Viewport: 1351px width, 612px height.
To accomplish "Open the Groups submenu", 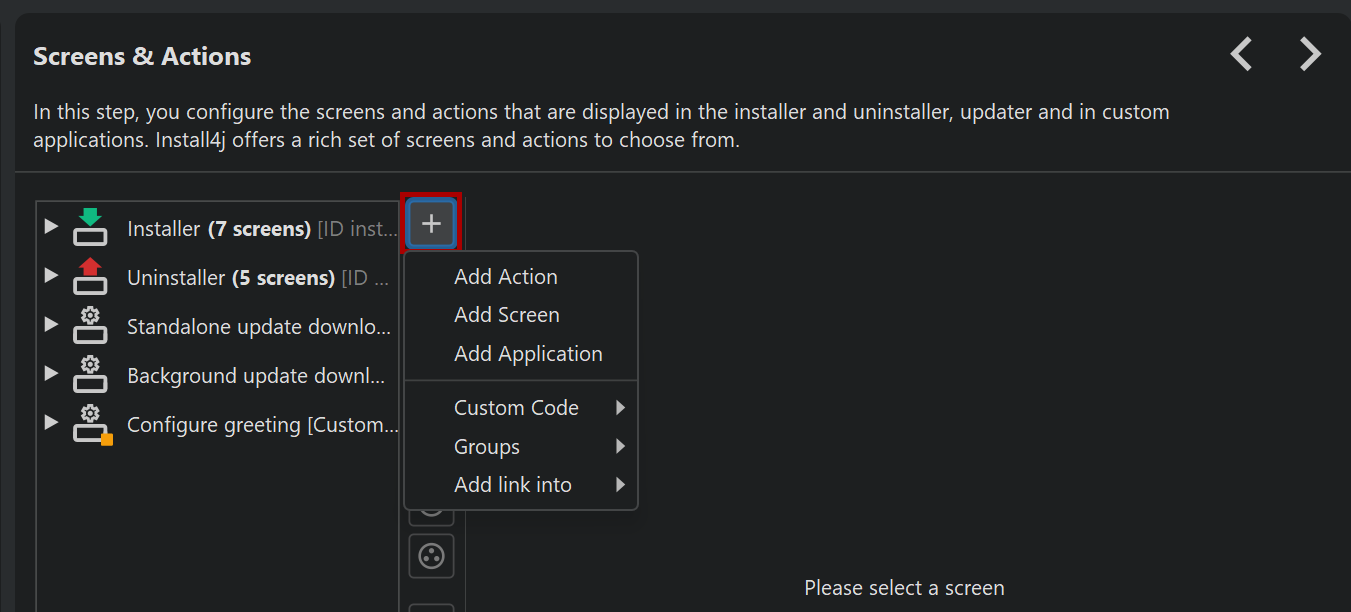I will [487, 447].
